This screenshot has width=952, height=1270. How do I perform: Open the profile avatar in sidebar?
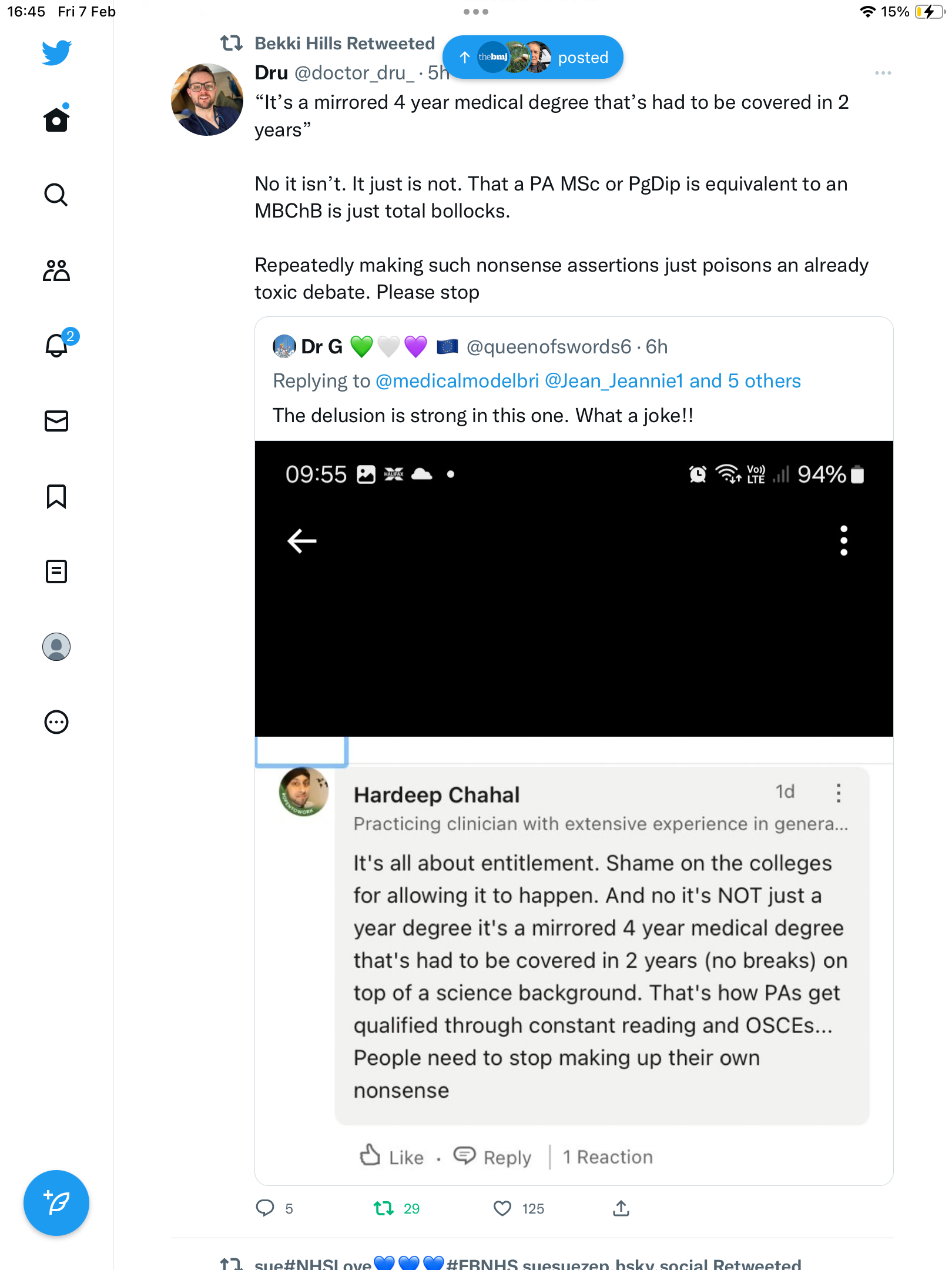pyautogui.click(x=56, y=647)
